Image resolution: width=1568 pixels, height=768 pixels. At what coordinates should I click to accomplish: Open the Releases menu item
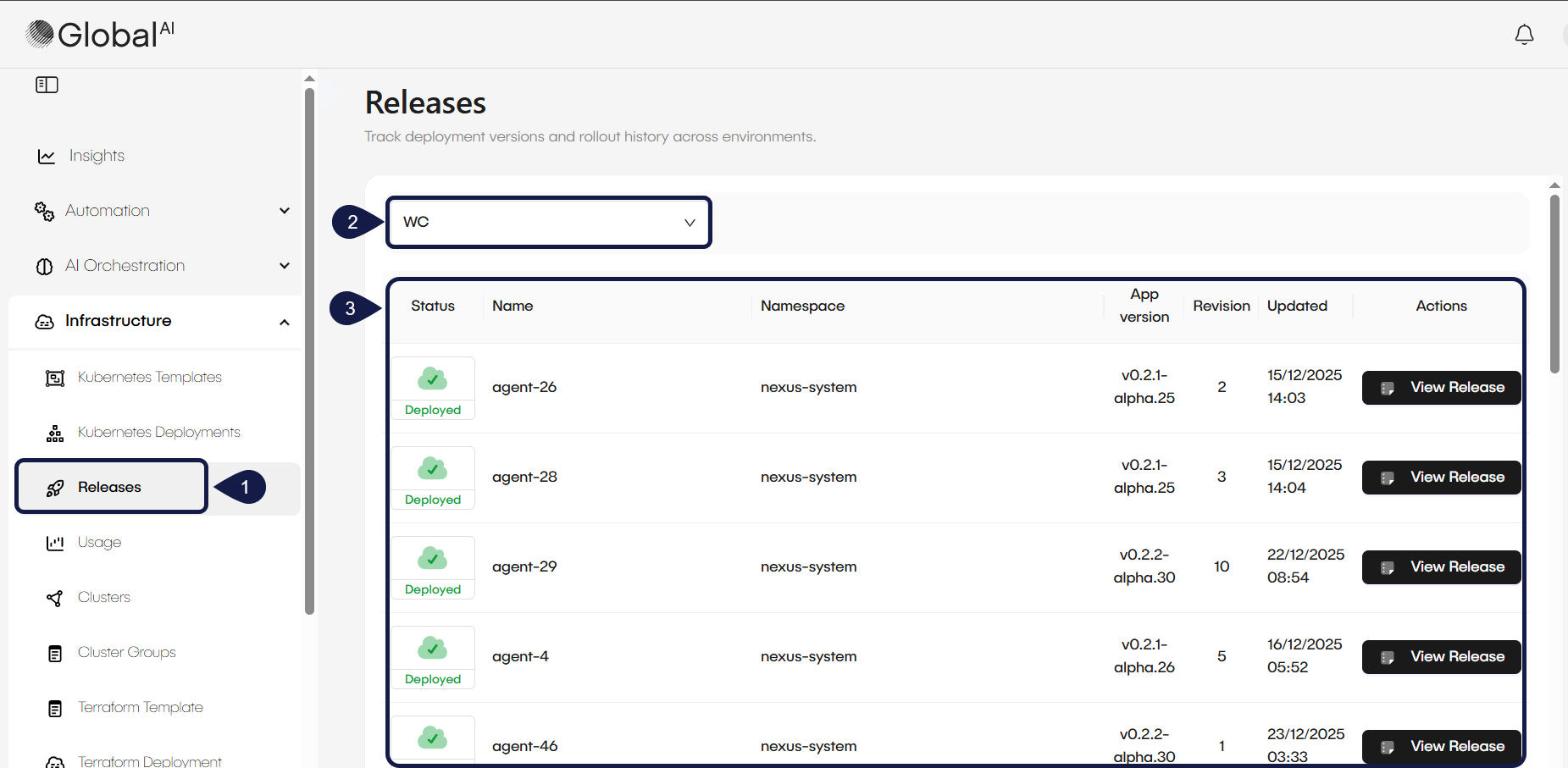[x=110, y=487]
